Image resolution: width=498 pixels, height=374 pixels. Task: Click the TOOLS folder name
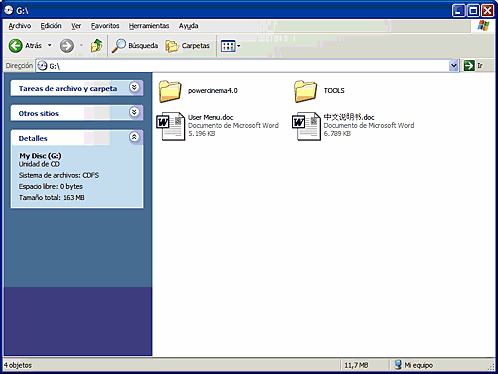click(x=334, y=91)
